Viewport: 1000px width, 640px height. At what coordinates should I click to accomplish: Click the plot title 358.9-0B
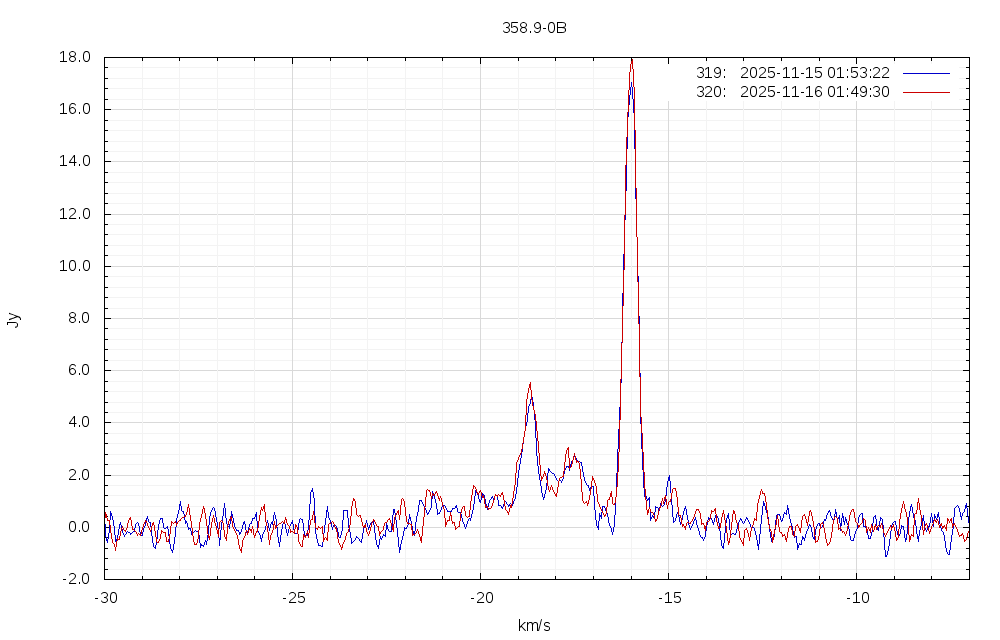534,28
